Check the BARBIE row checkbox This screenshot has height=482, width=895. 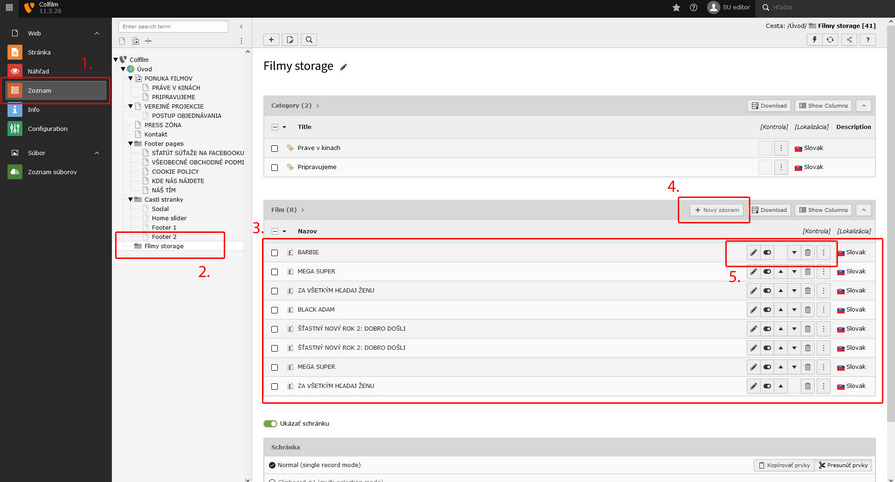[x=275, y=253]
